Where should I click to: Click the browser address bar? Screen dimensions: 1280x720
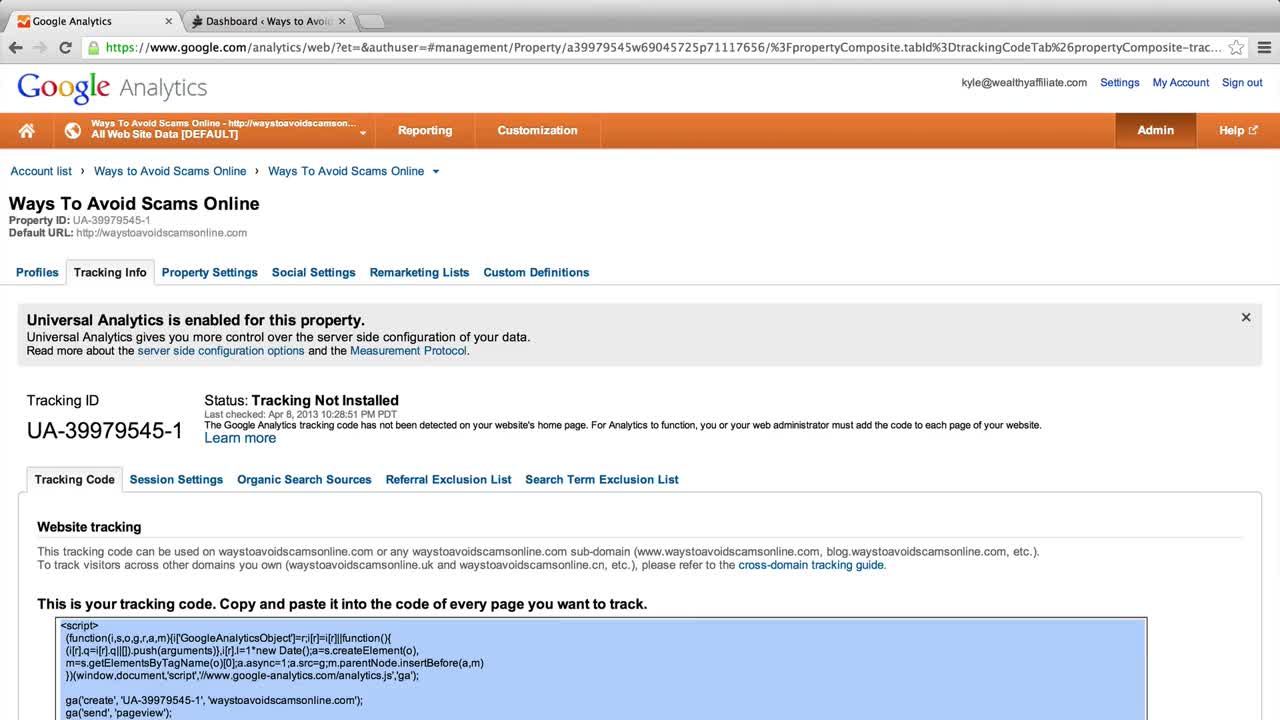tap(663, 47)
